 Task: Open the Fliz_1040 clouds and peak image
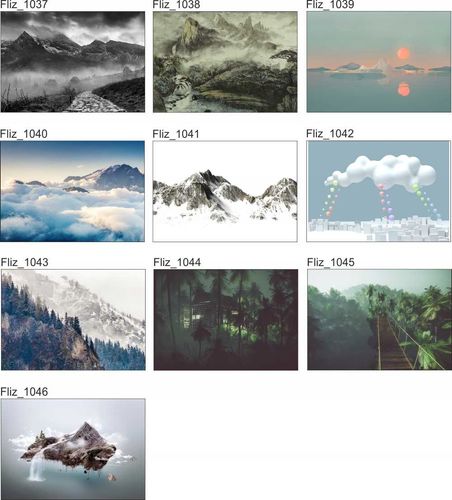(x=72, y=191)
